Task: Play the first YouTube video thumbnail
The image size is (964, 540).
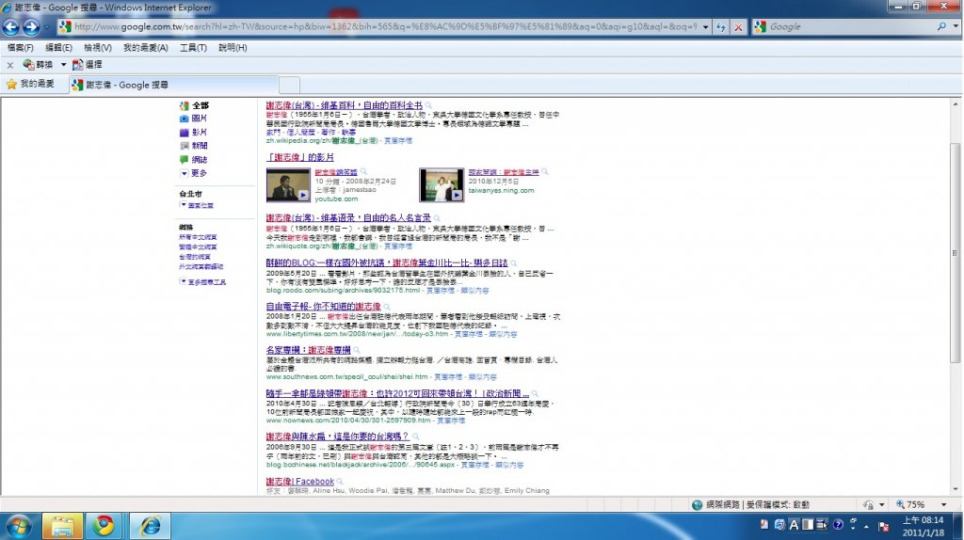Action: click(x=288, y=185)
